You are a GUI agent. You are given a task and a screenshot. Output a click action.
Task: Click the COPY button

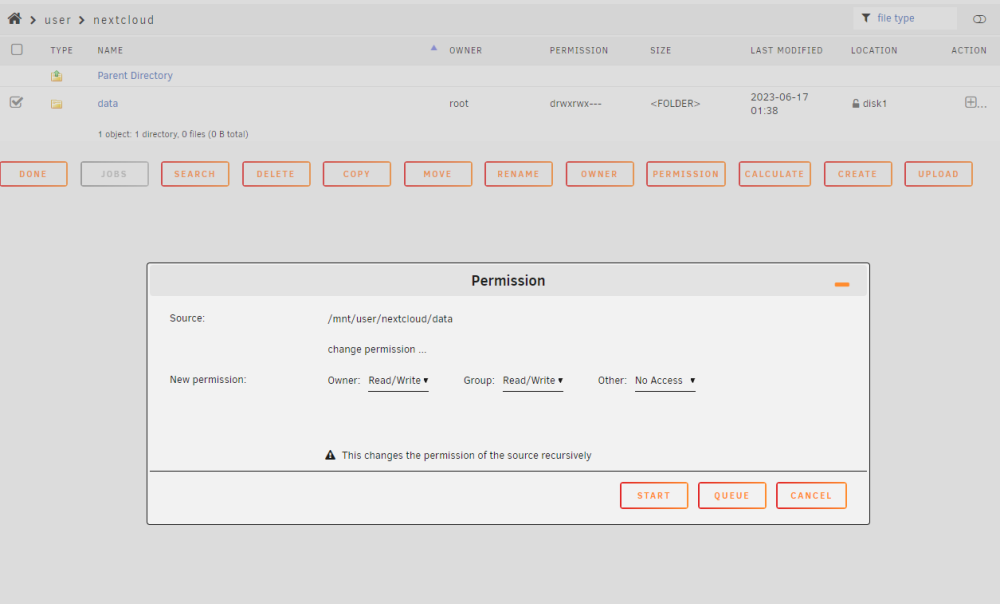[x=357, y=173]
